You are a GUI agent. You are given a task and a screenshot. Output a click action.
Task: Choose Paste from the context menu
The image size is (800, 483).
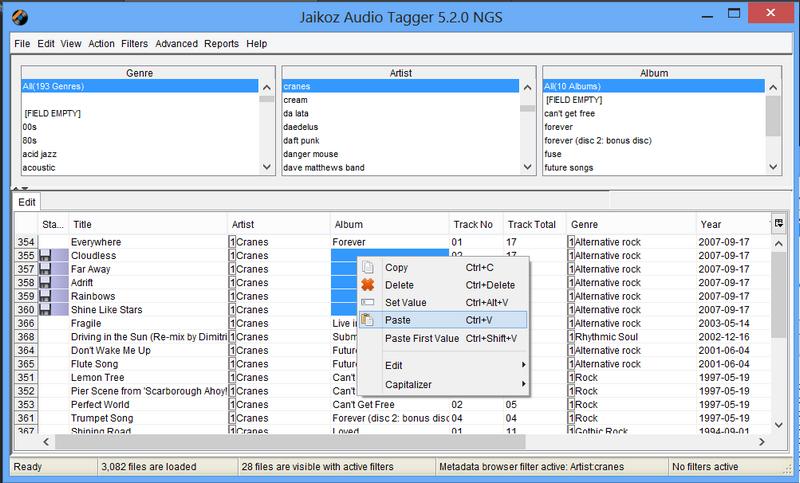tap(443, 320)
